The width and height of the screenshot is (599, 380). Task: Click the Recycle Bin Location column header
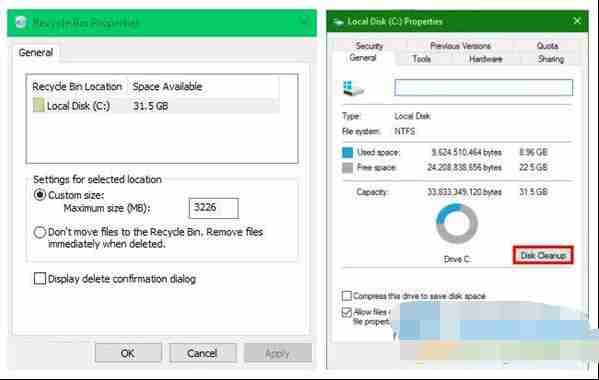[x=77, y=87]
